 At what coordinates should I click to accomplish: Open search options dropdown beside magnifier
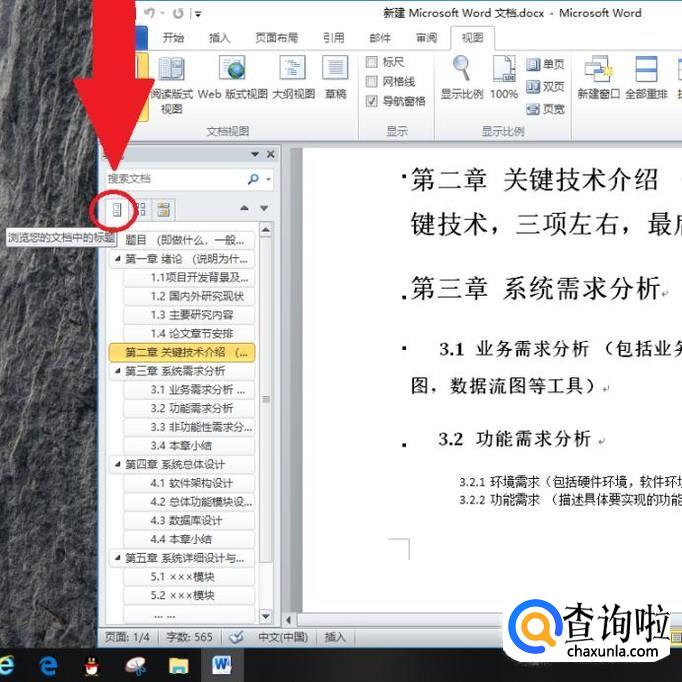269,179
